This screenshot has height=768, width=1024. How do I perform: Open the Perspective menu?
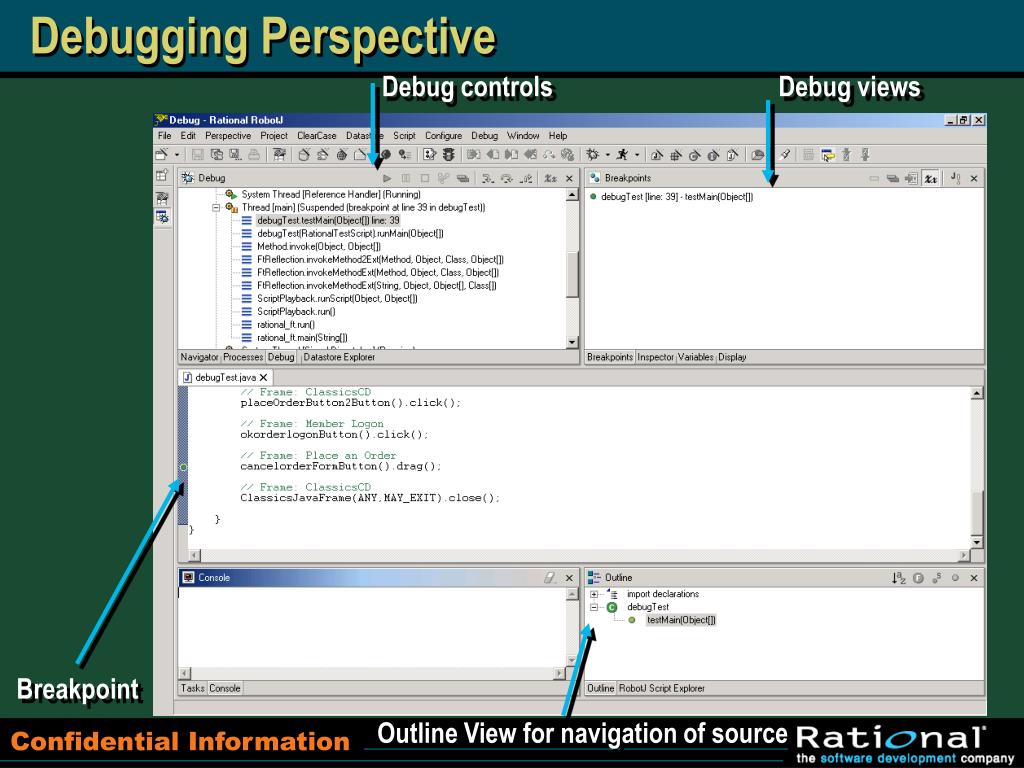tap(228, 136)
